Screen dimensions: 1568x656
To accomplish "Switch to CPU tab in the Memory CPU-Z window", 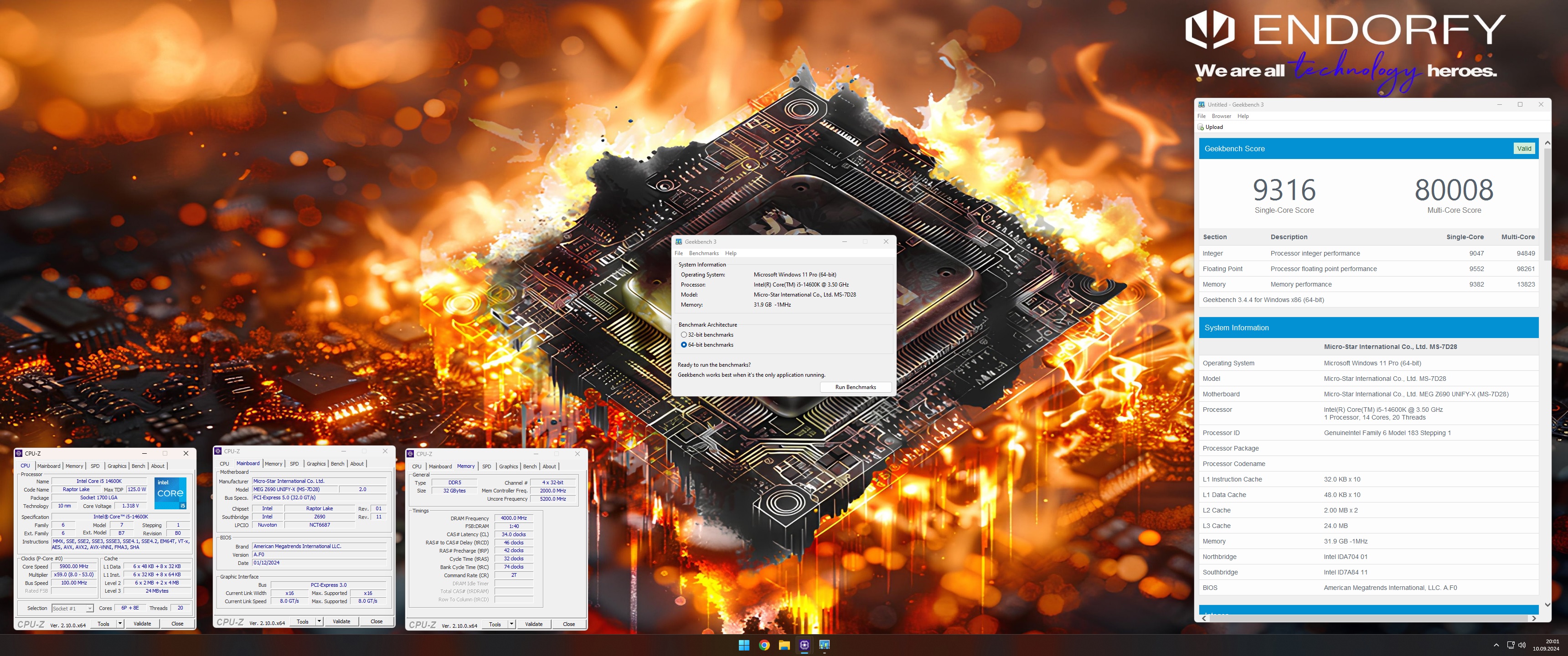I will click(x=416, y=467).
